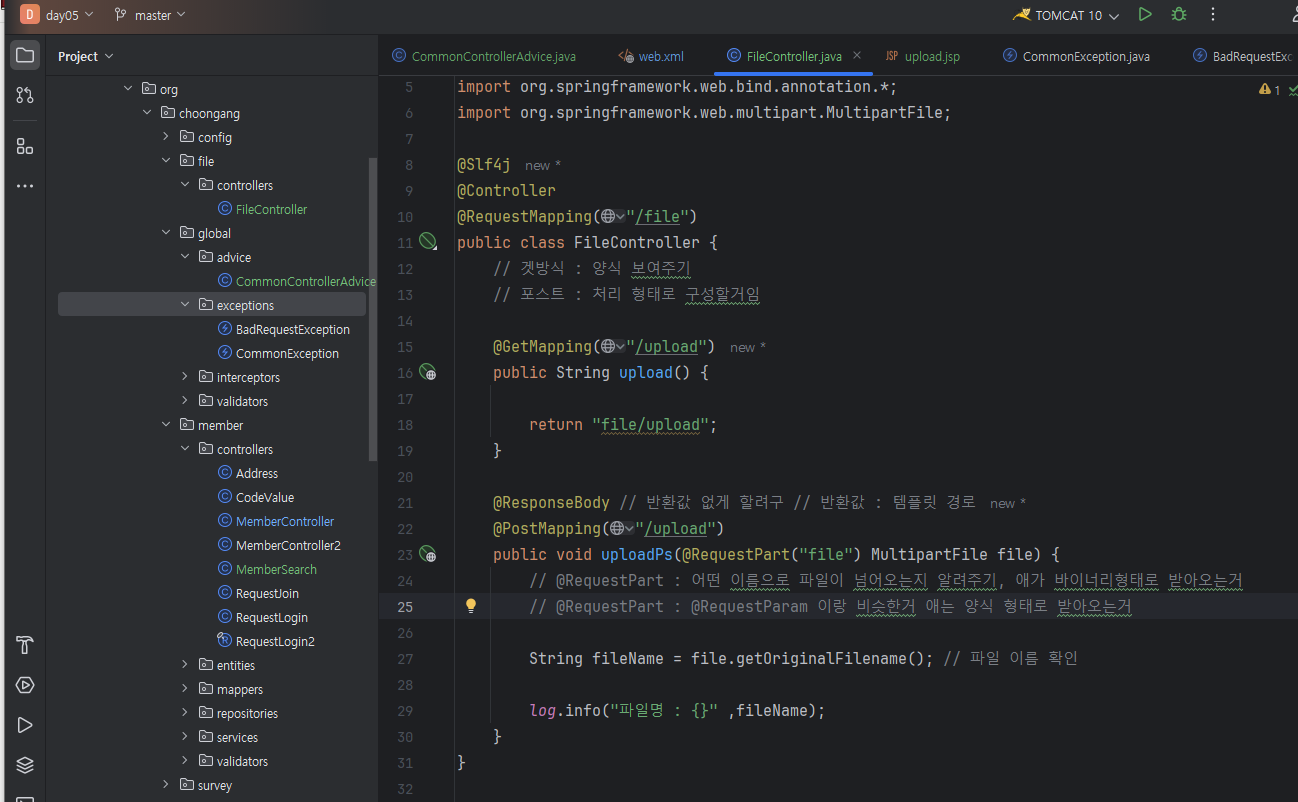Screen dimensions: 1298x802
Task: Close the FileController.java tab
Action: pyautogui.click(x=857, y=56)
